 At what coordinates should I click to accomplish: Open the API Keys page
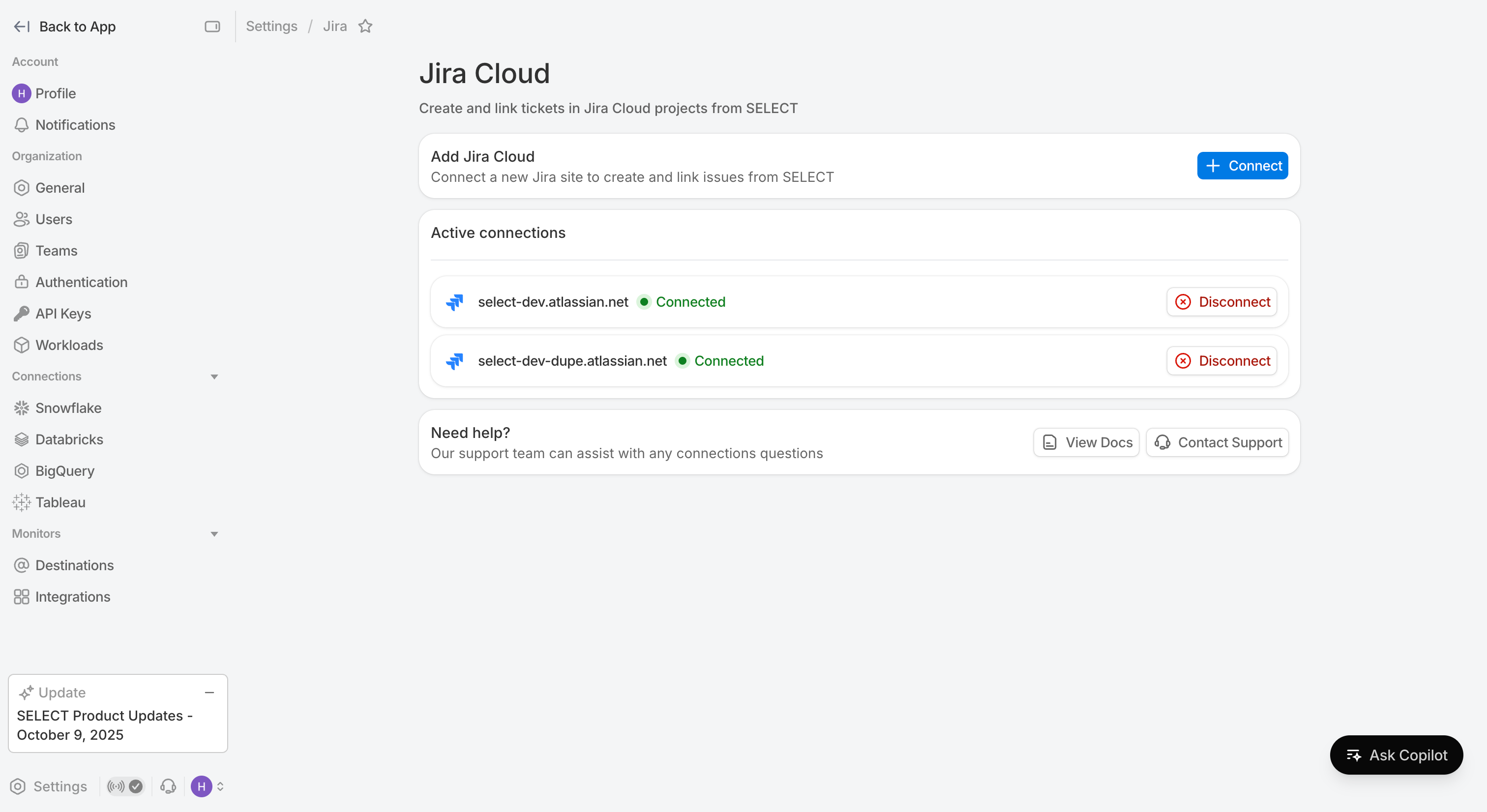pyautogui.click(x=63, y=314)
